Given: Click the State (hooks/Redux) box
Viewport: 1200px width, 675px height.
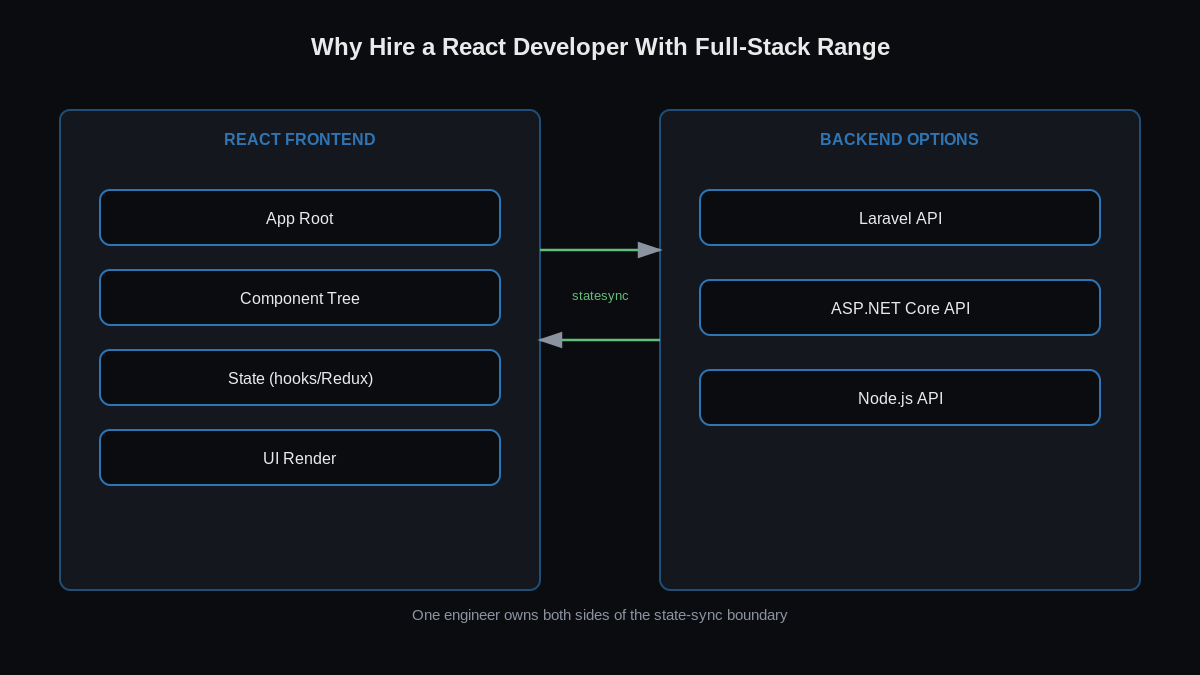Looking at the screenshot, I should 300,378.
